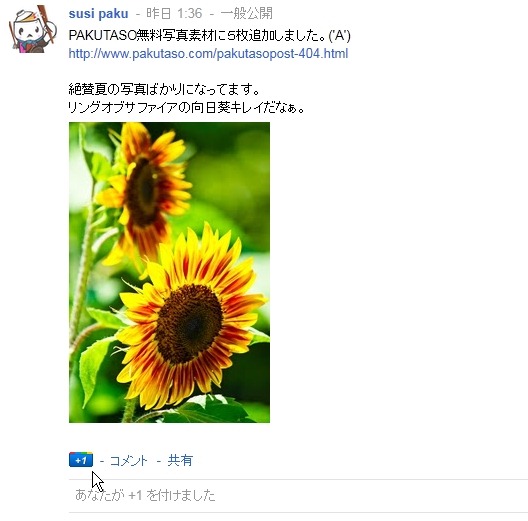This screenshot has width=528, height=521.
Task: Open the pakutasopost-404.html URL link
Action: 208,54
